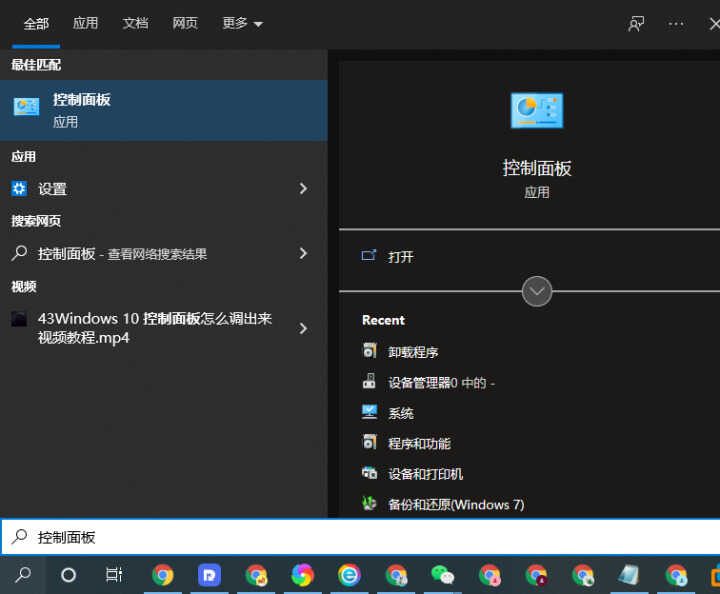
Task: Expand arrow for 控制面板 web search result
Action: coord(303,254)
